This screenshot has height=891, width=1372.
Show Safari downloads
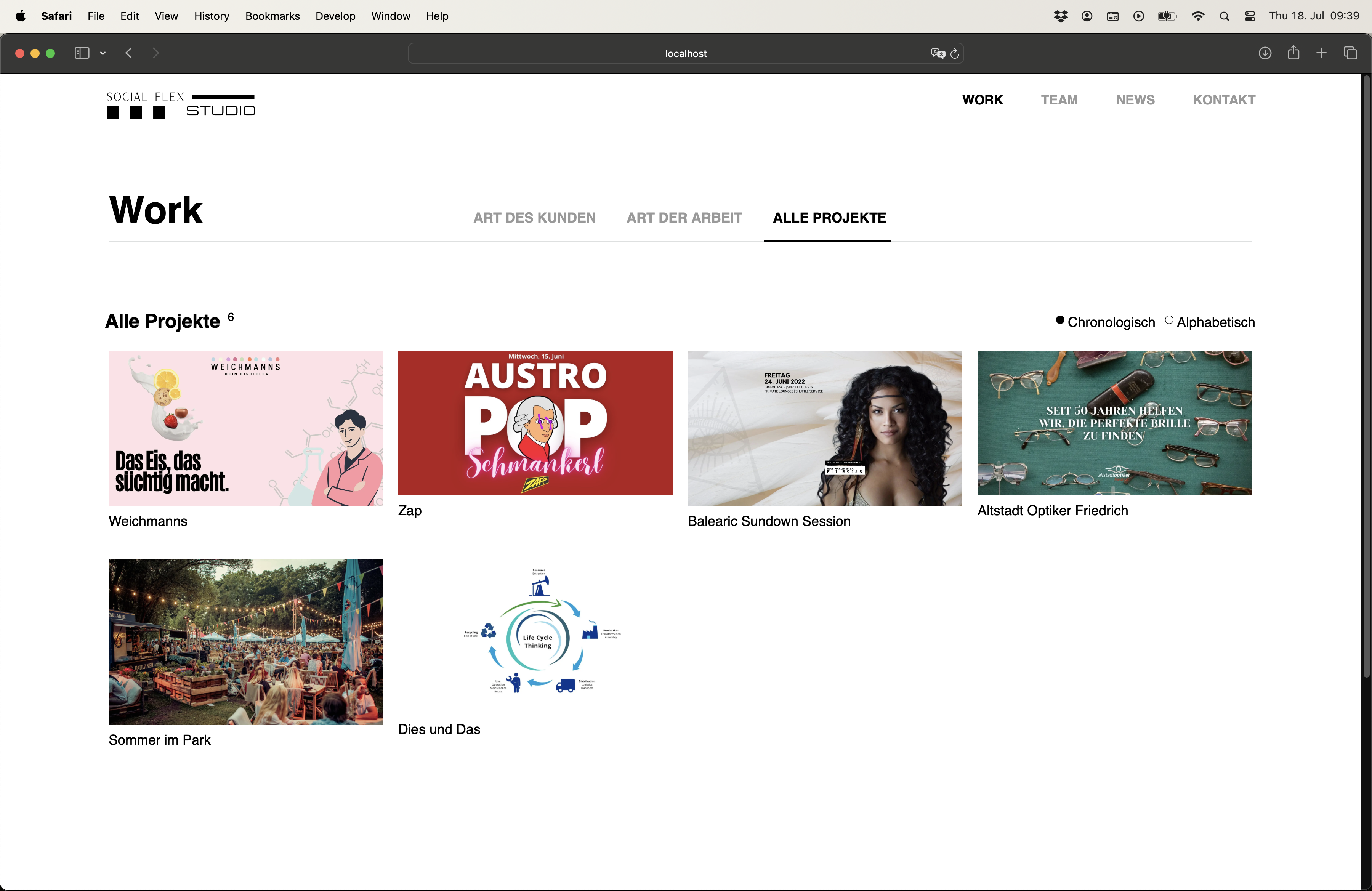point(1265,53)
